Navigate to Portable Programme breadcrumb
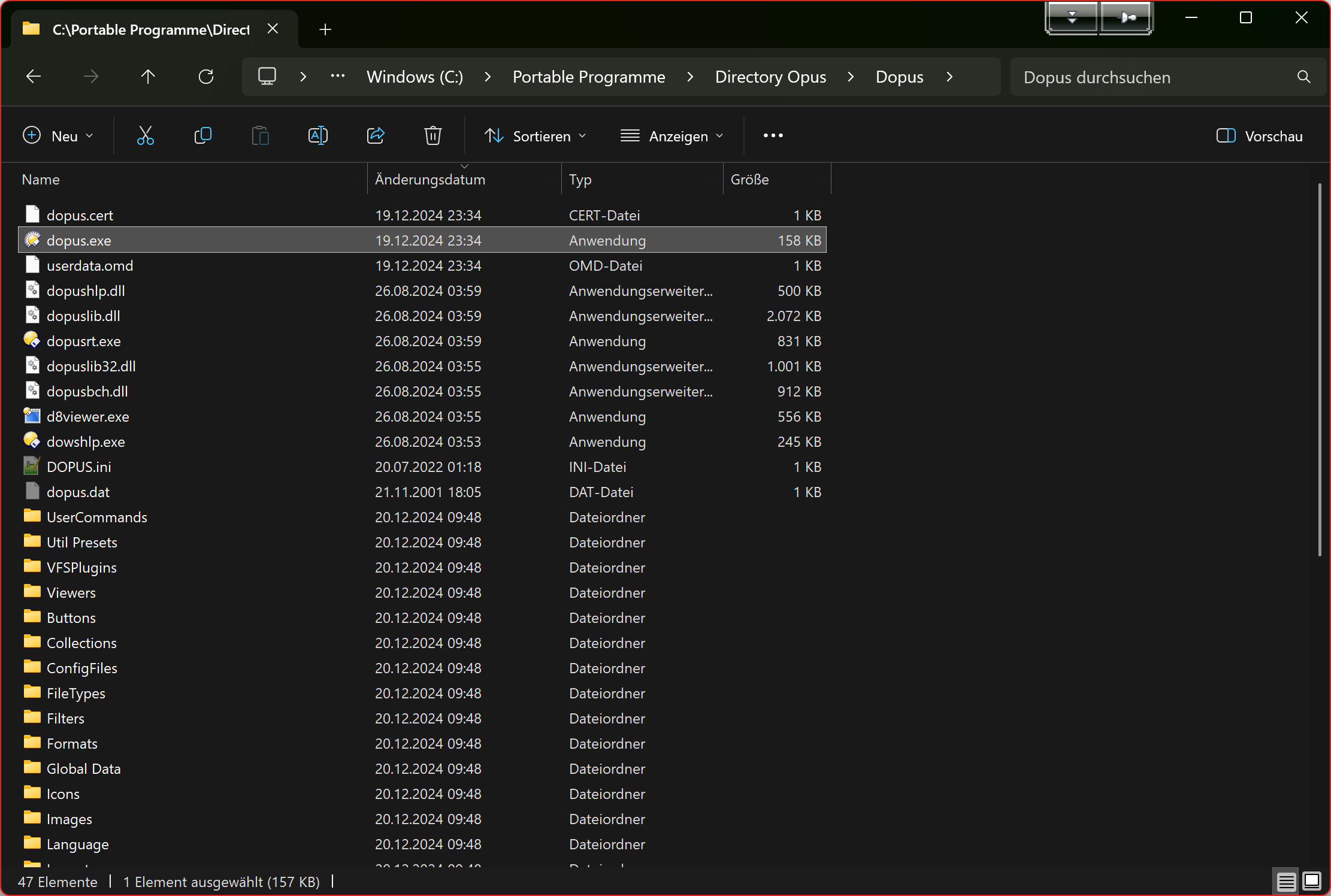This screenshot has width=1331, height=896. pos(589,77)
